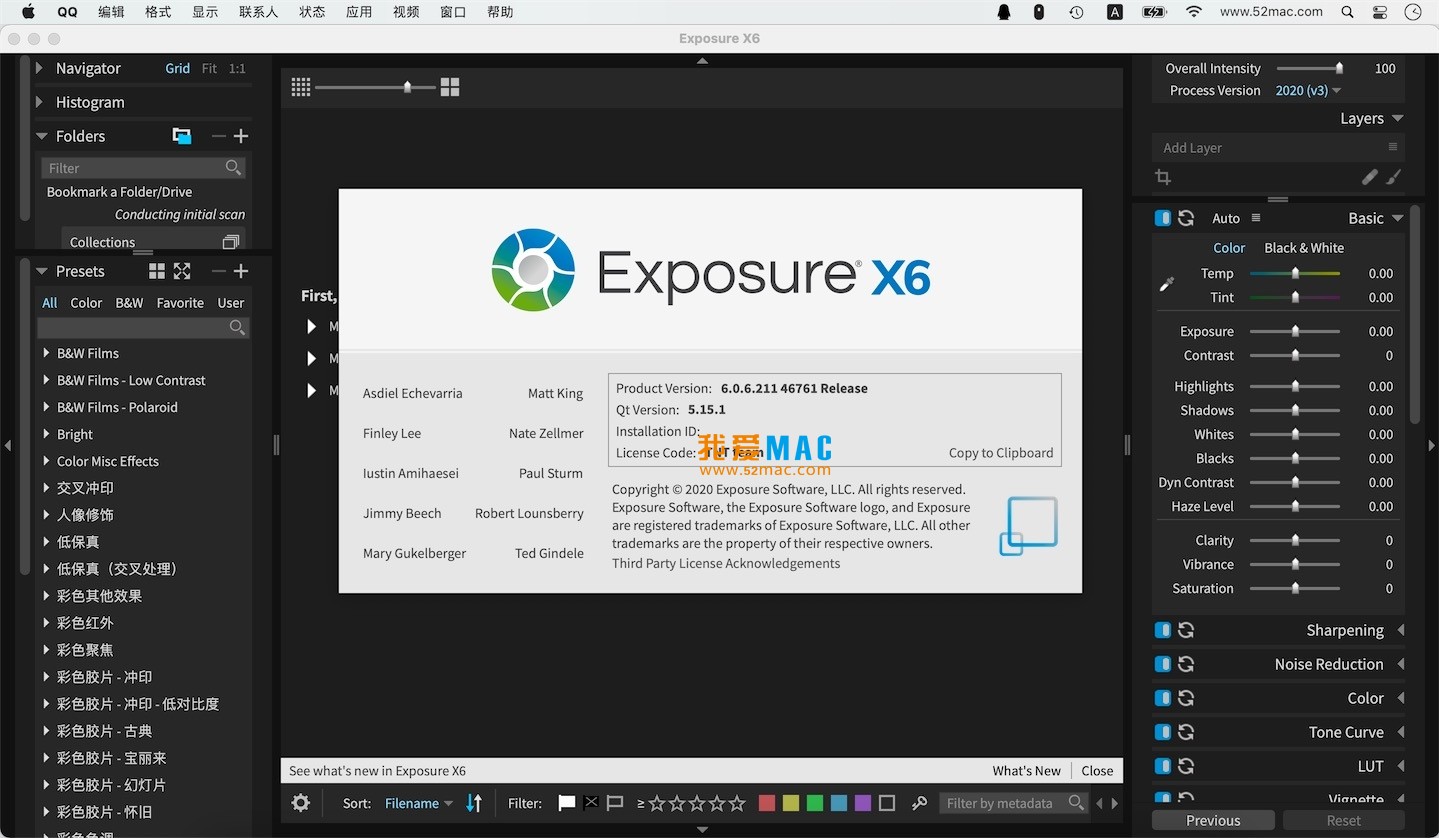Click the What's New button
This screenshot has width=1439, height=838.
(1026, 770)
